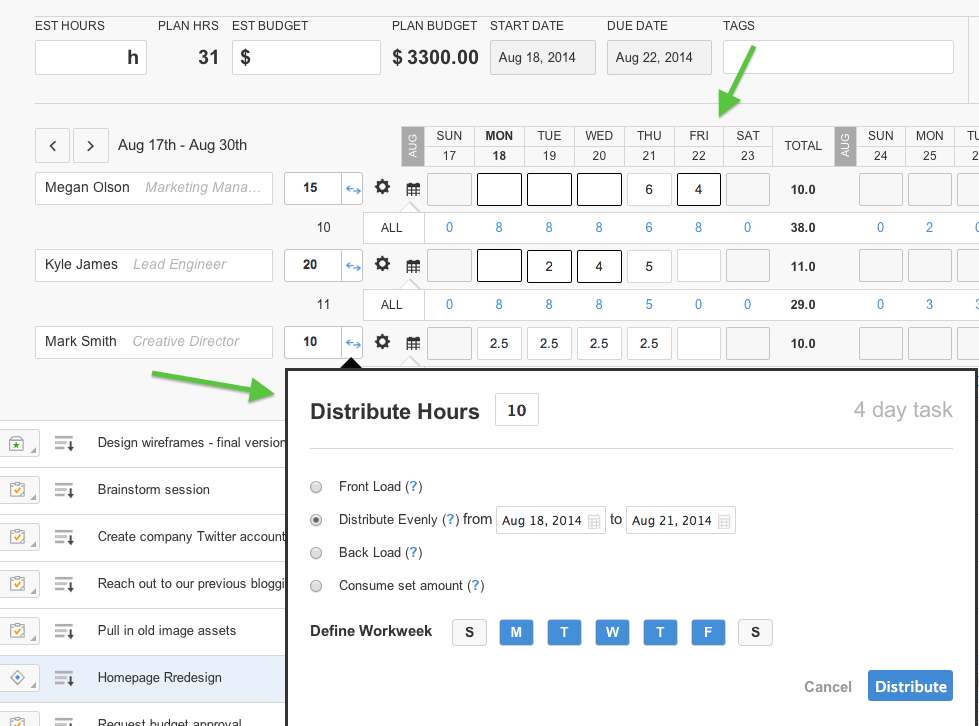Advance to the next date range
This screenshot has height=726, width=979.
point(90,146)
